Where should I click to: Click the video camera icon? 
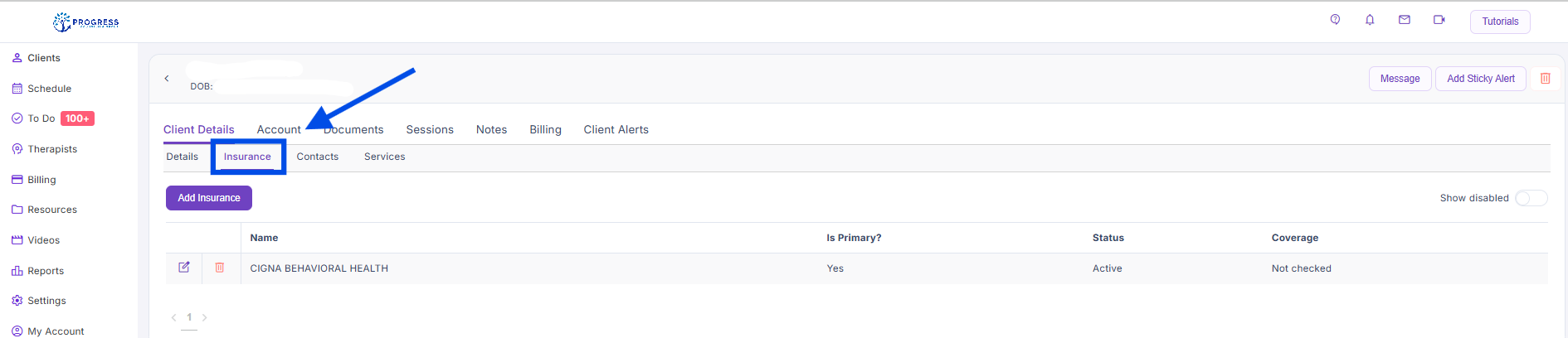tap(1439, 20)
